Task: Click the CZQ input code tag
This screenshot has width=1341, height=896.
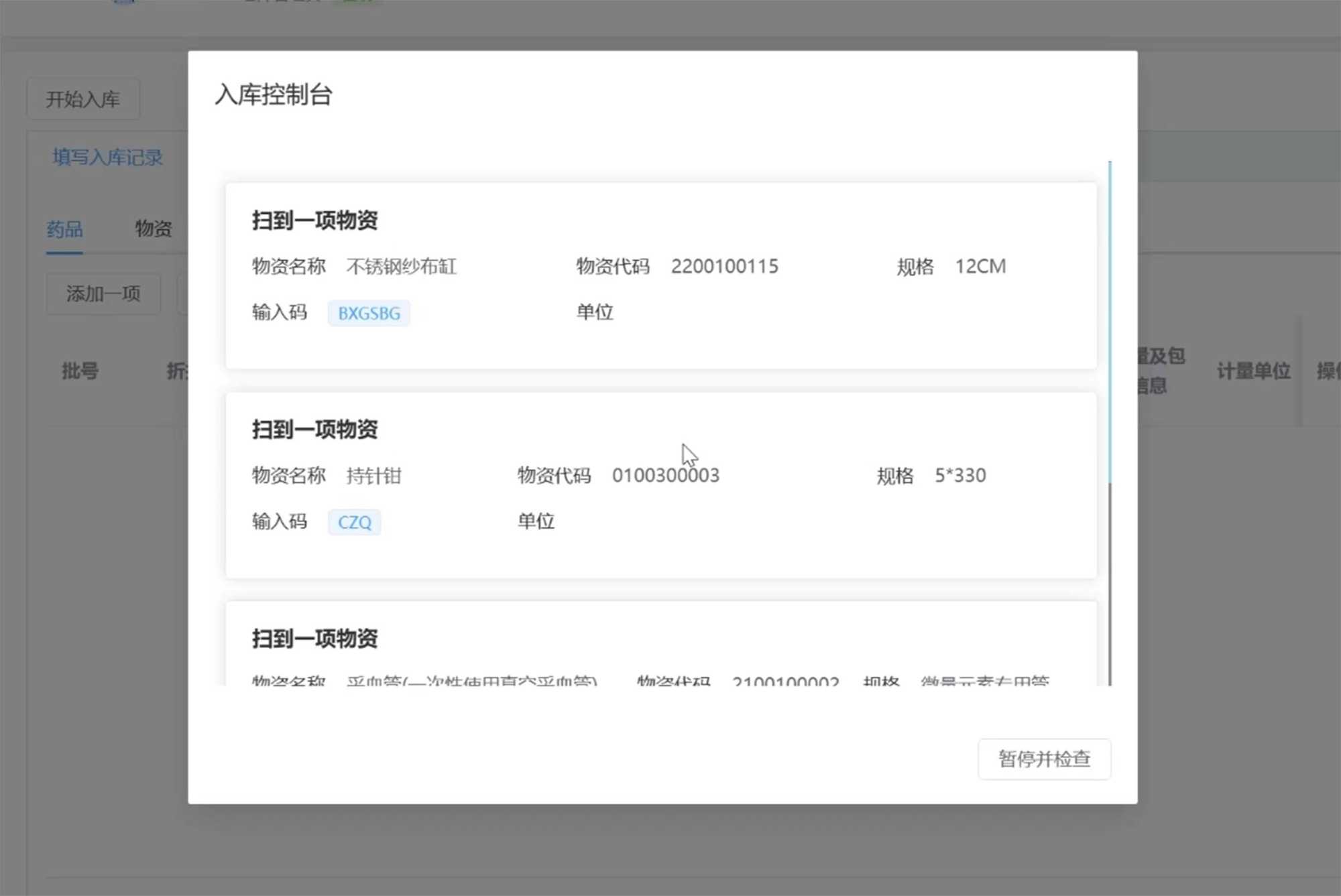Action: 354,522
